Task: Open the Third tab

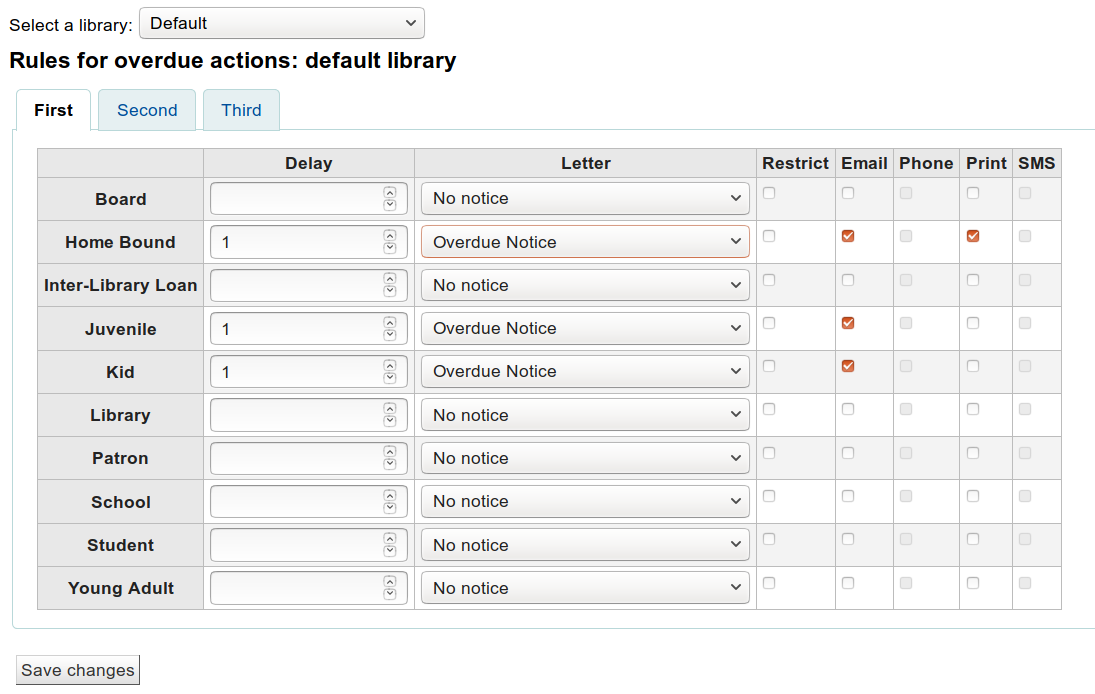Action: [241, 111]
